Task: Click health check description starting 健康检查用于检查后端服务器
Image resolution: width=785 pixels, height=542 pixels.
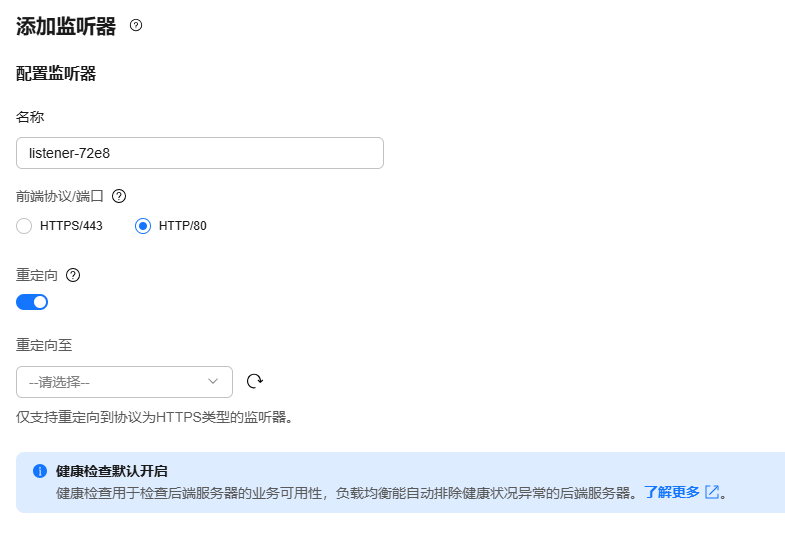Action: 347,493
